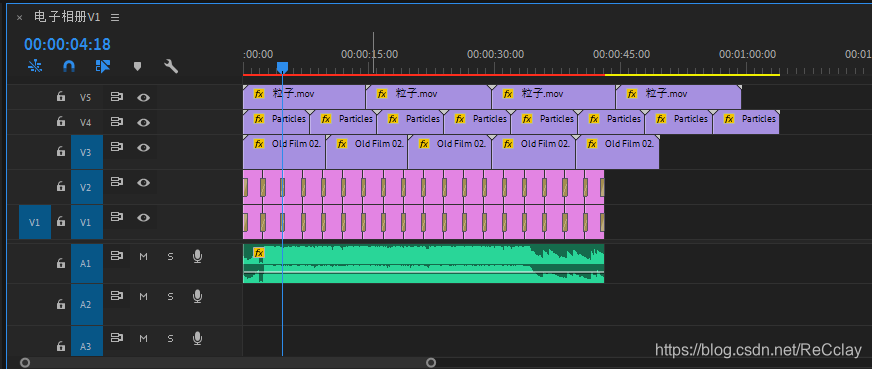
Task: Click fx badge on A1 audio clip
Action: [259, 253]
